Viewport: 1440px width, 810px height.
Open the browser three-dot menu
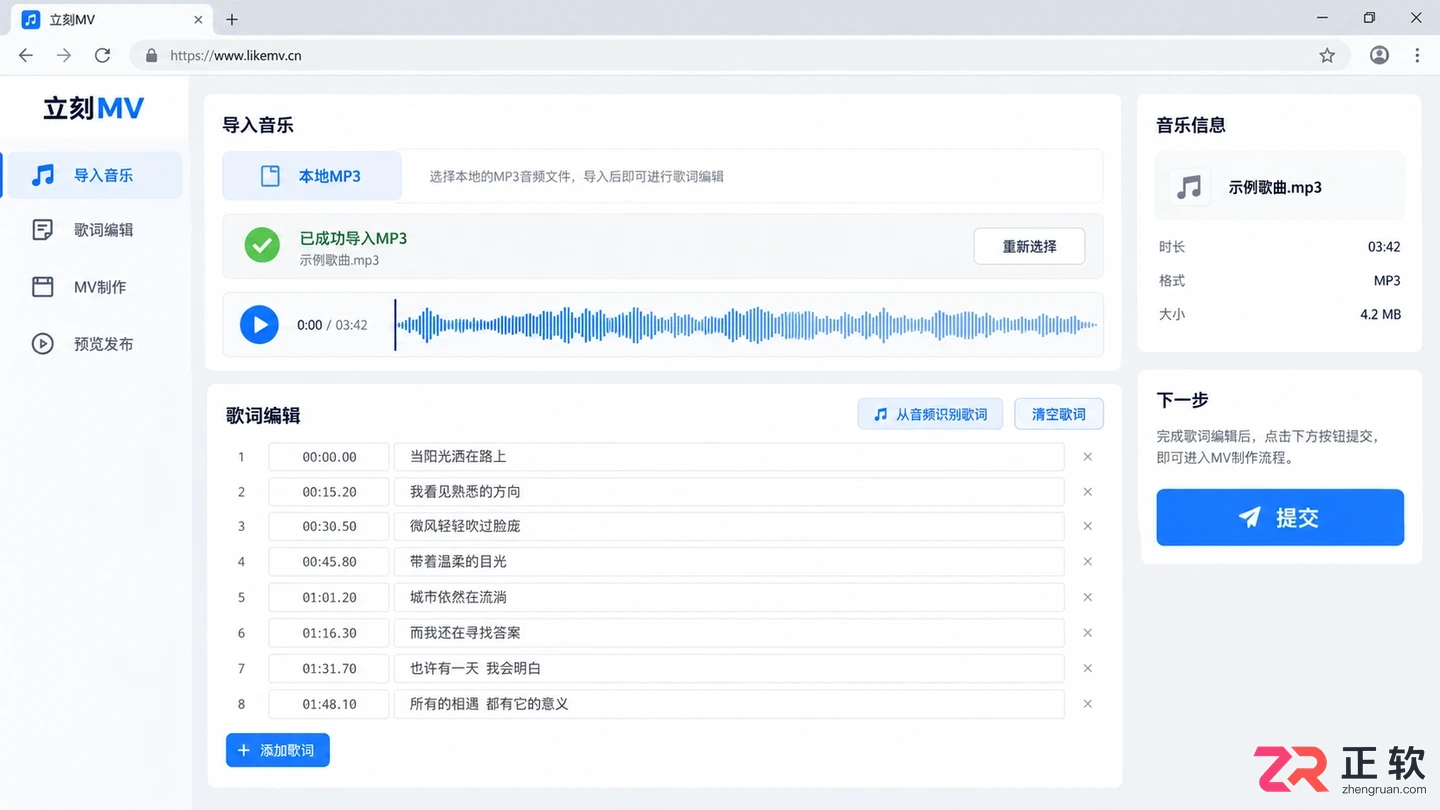coord(1417,56)
